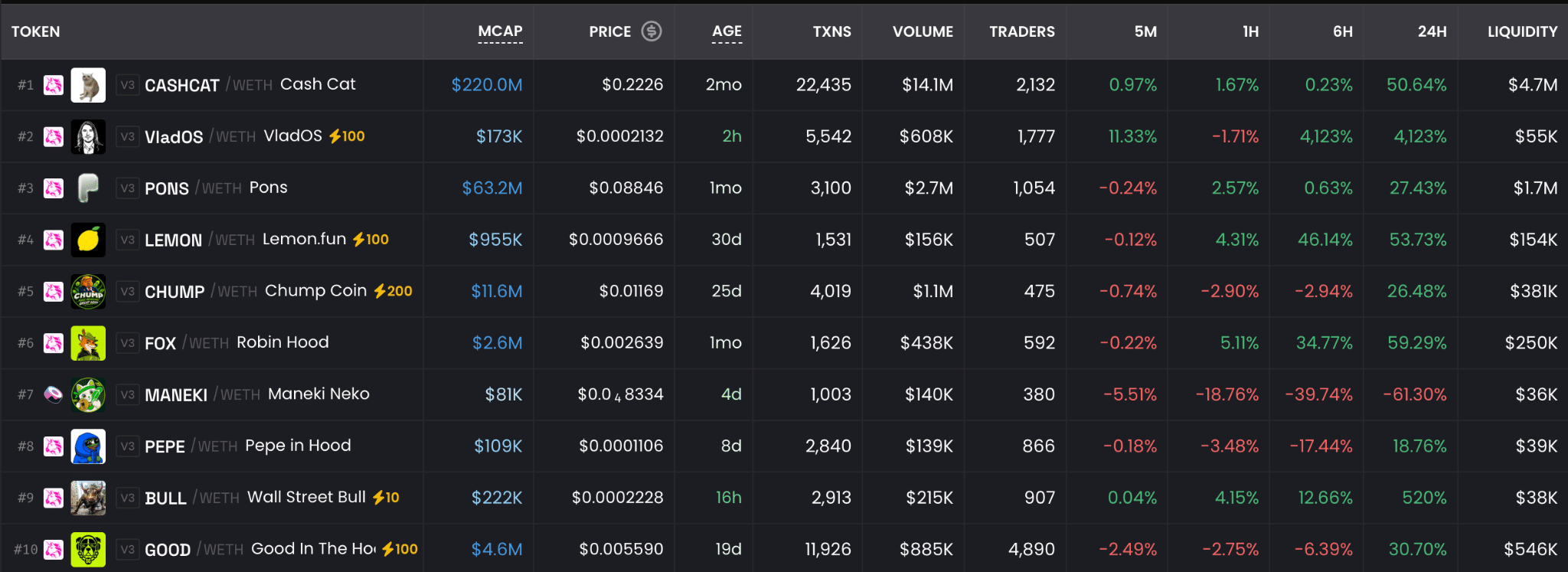Click the Uniswap DEX icon in LEMON row
Screen dimensions: 1568x572
[53, 240]
